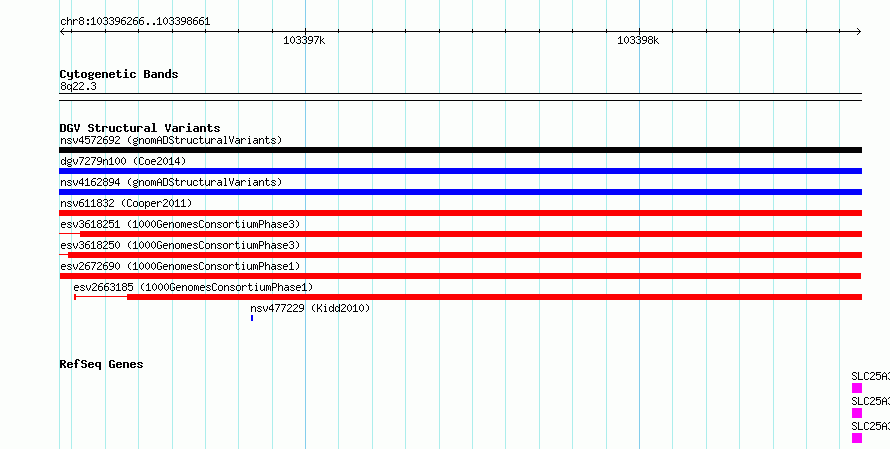Open the nsv477229 (Kidd2010) variant label
Image resolution: width=890 pixels, height=449 pixels.
310,308
